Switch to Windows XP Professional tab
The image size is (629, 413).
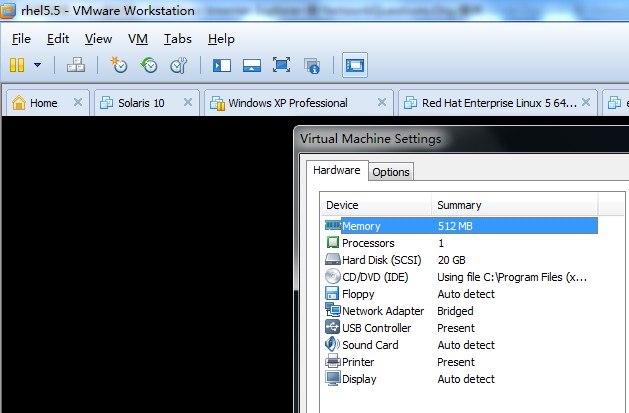[x=299, y=103]
